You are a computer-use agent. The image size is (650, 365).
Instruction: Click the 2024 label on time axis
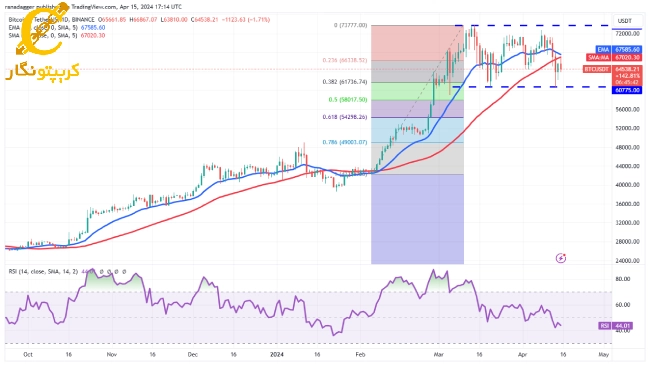(x=276, y=355)
